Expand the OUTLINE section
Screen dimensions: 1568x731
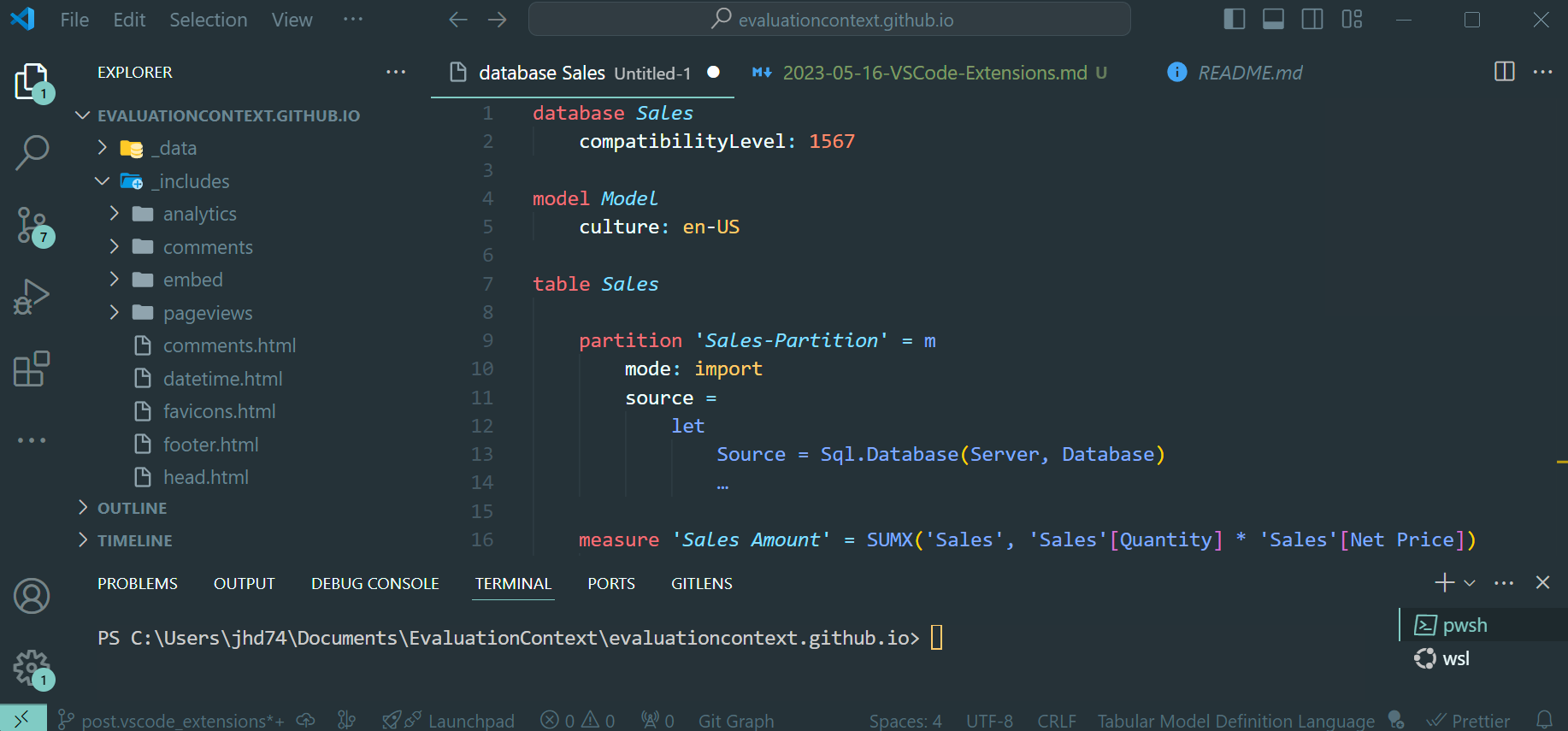[132, 508]
